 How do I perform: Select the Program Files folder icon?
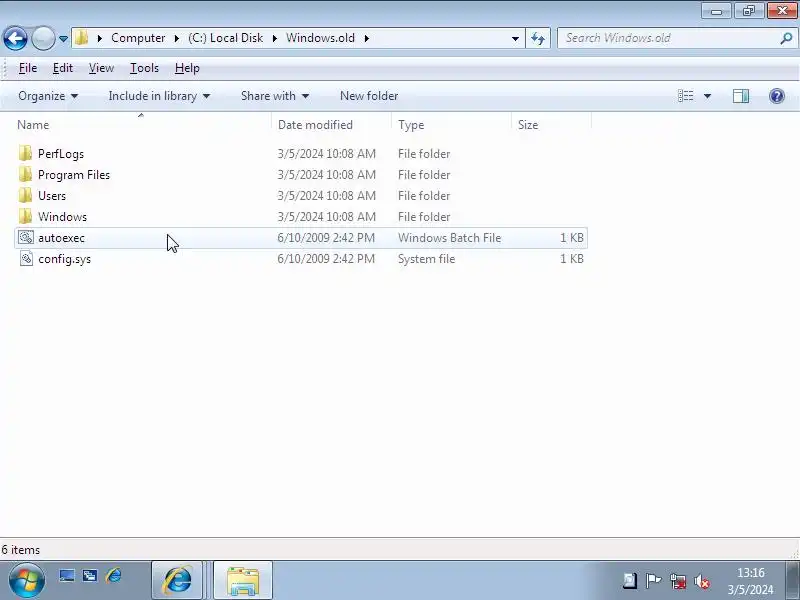pyautogui.click(x=25, y=174)
